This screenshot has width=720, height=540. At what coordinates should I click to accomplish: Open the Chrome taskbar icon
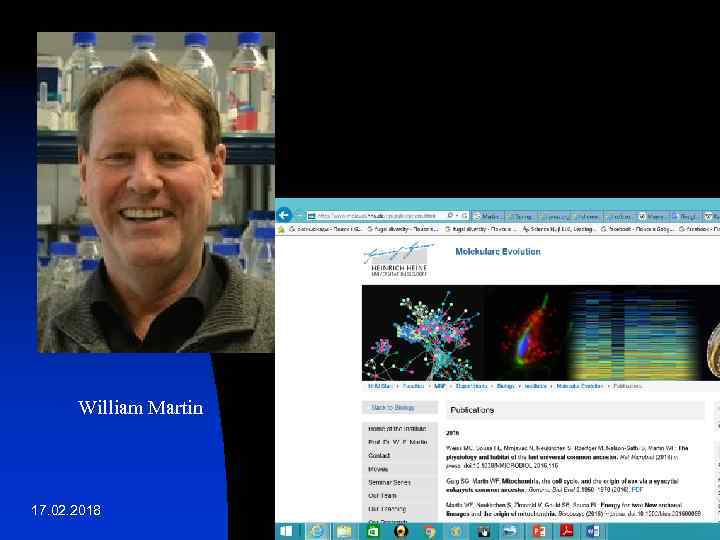[x=430, y=531]
